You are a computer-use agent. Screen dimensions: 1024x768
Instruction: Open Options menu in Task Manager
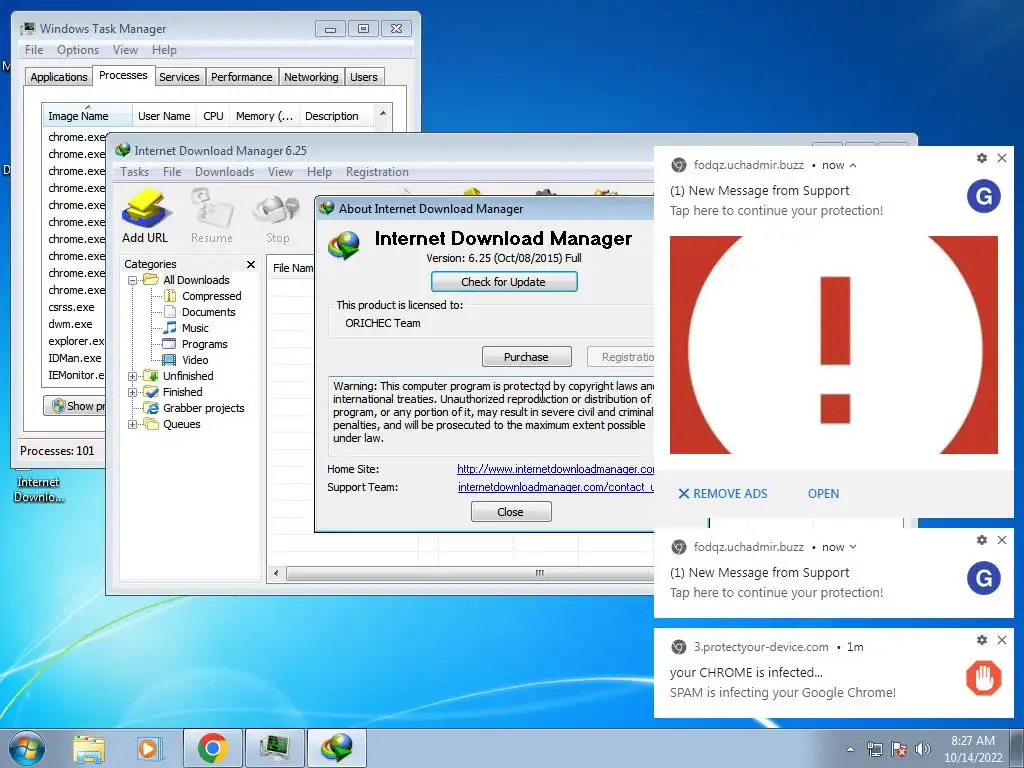(x=78, y=50)
